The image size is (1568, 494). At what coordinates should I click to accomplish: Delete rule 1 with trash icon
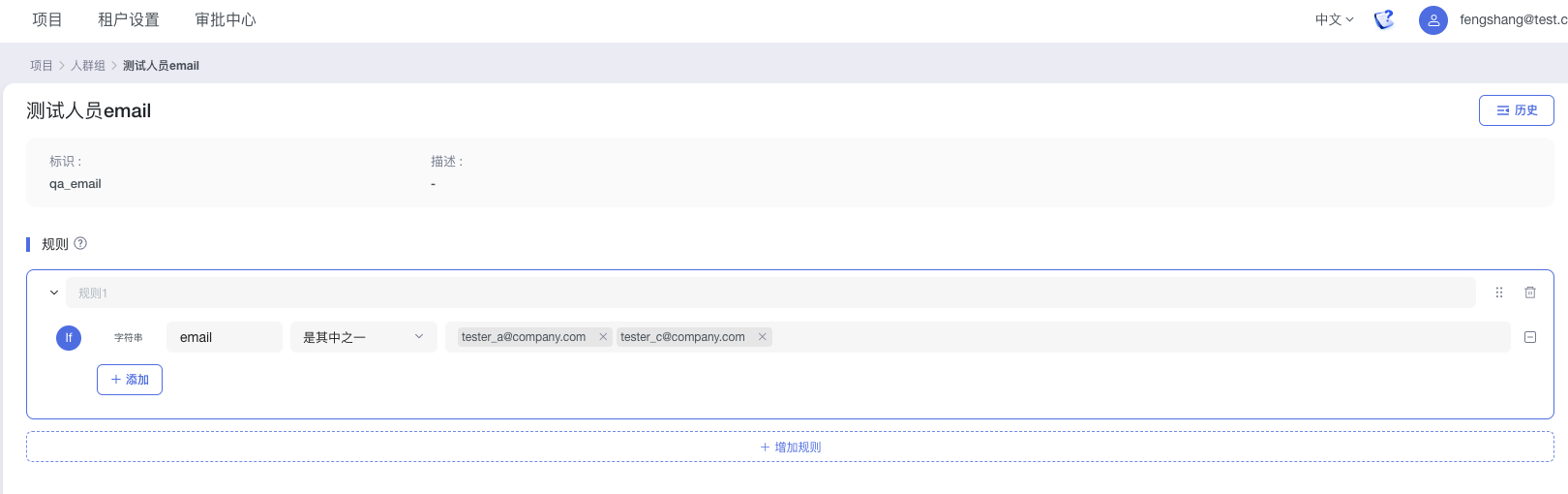click(x=1530, y=293)
